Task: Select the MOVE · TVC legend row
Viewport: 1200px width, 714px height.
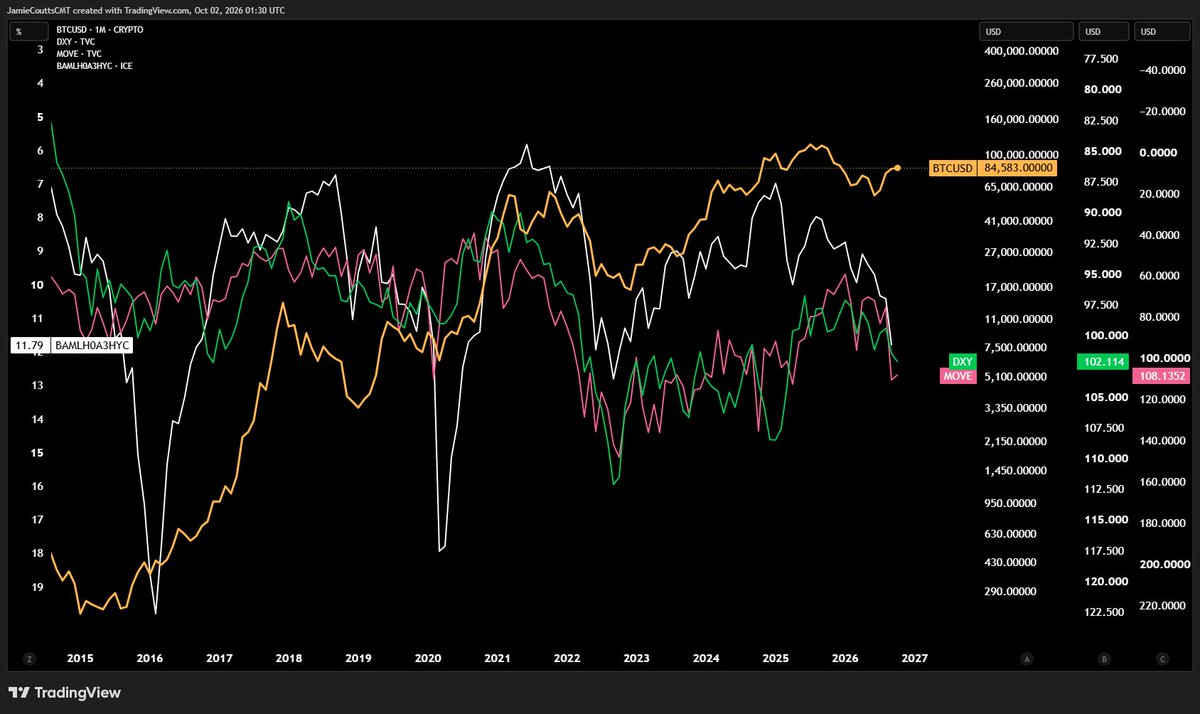Action: click(x=79, y=54)
